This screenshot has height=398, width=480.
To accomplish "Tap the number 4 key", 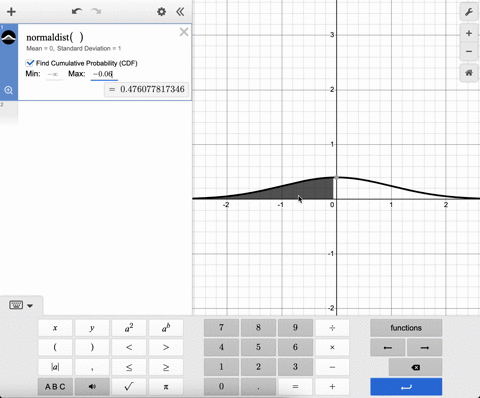I will coord(221,347).
